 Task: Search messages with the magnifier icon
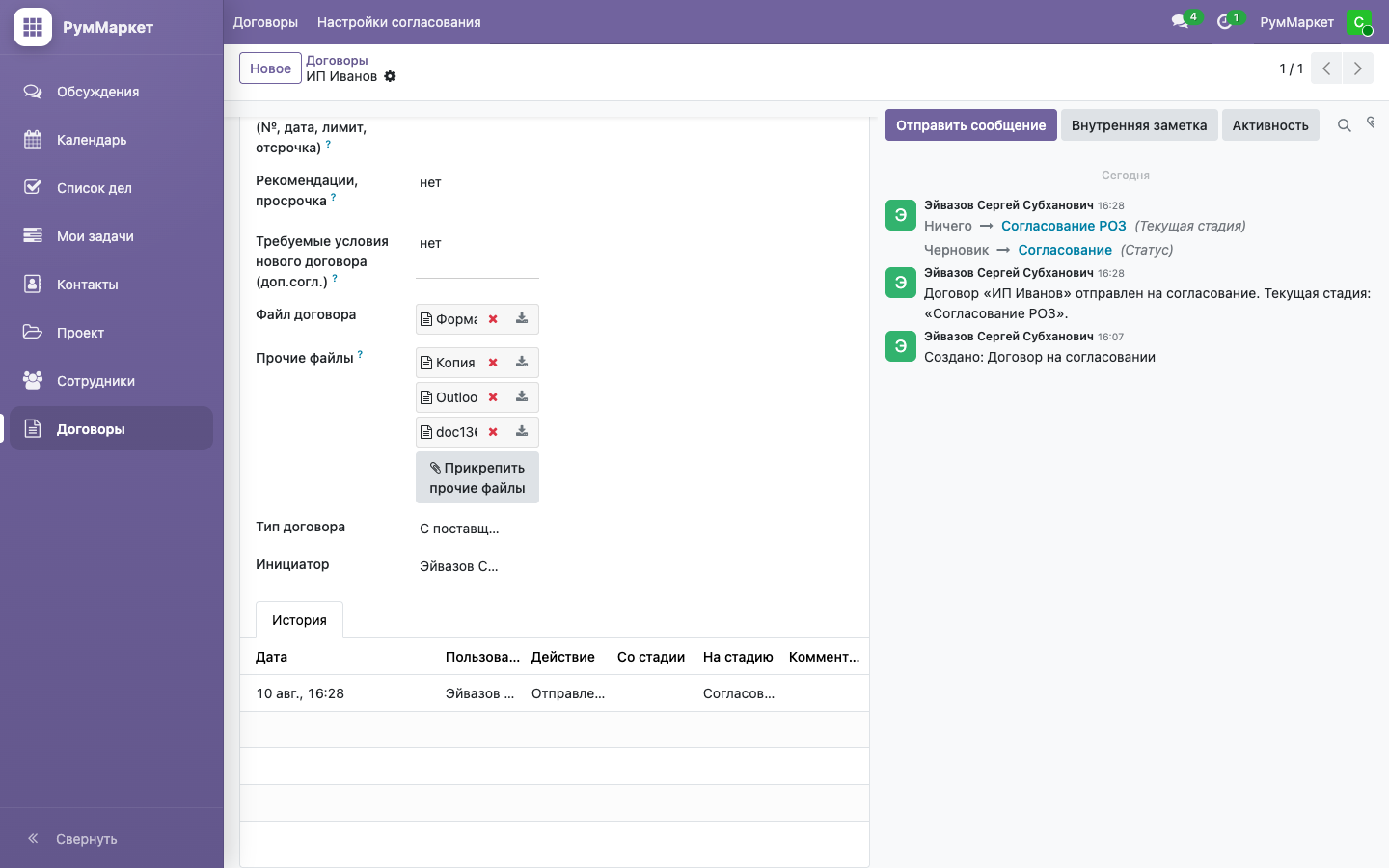(x=1344, y=125)
